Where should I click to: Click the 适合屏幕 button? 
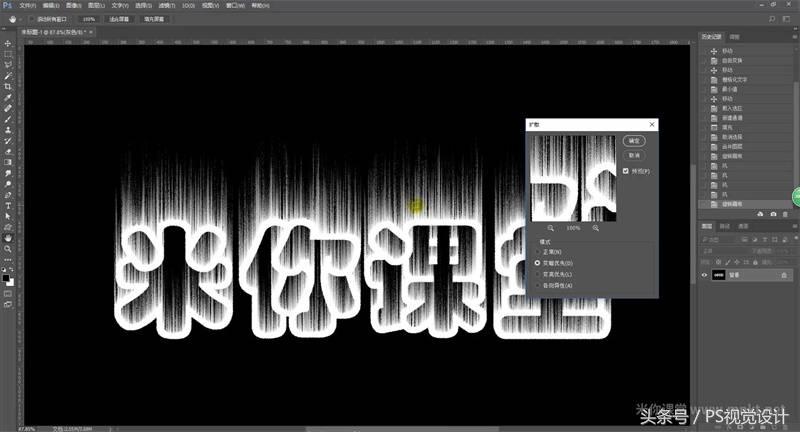(x=119, y=19)
